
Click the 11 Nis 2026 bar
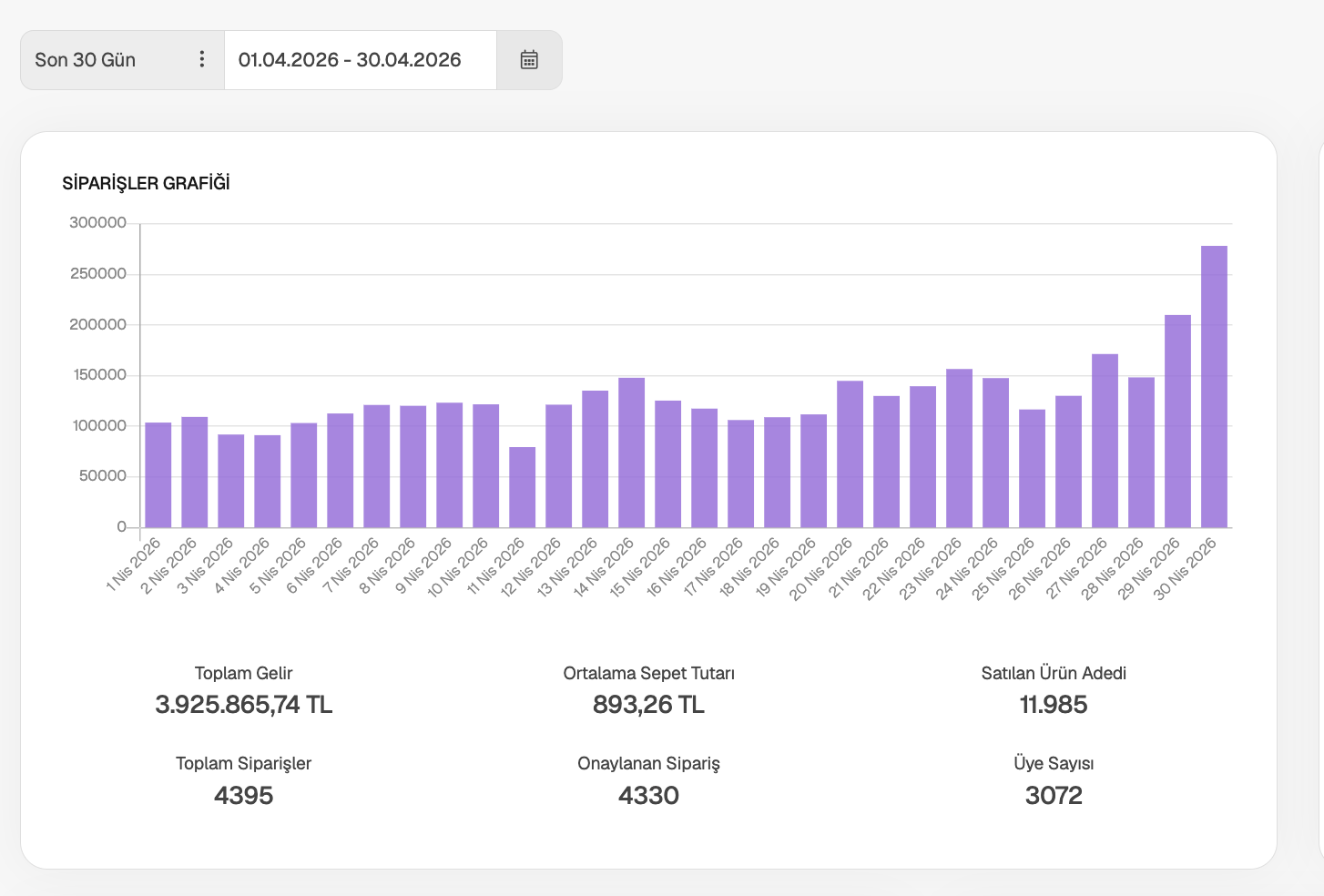[x=523, y=487]
